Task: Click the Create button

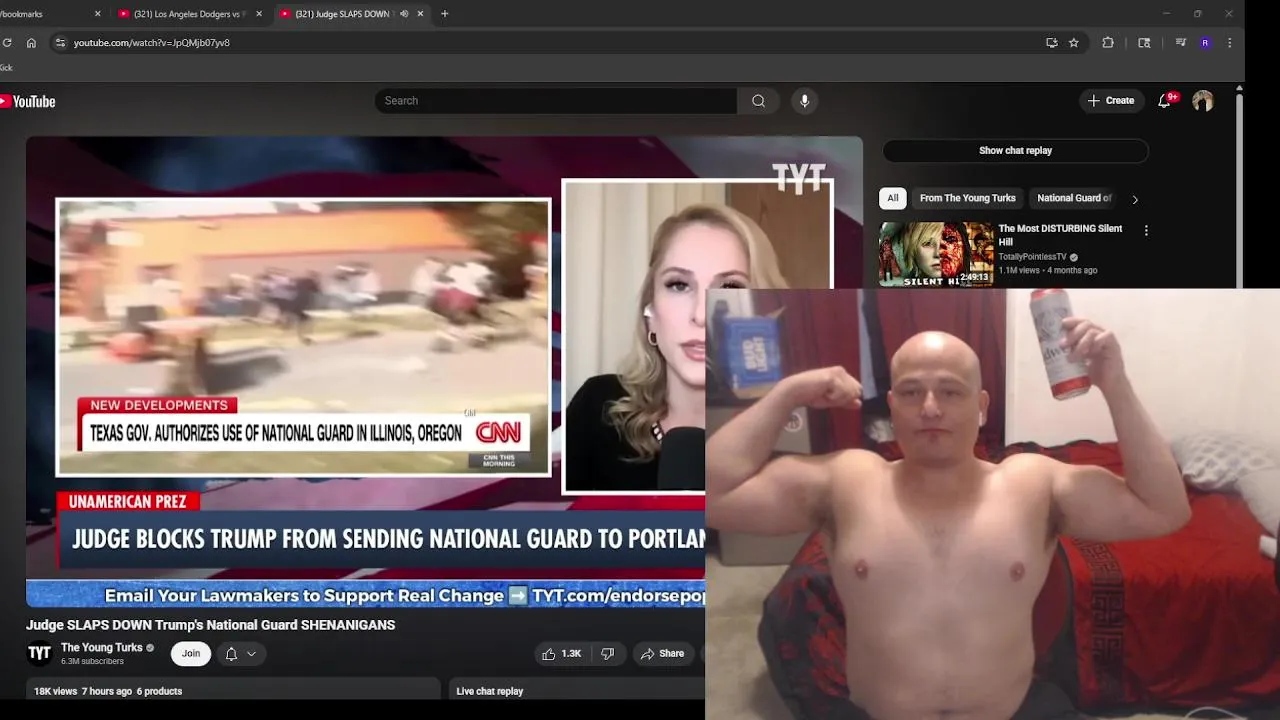Action: [x=1111, y=101]
